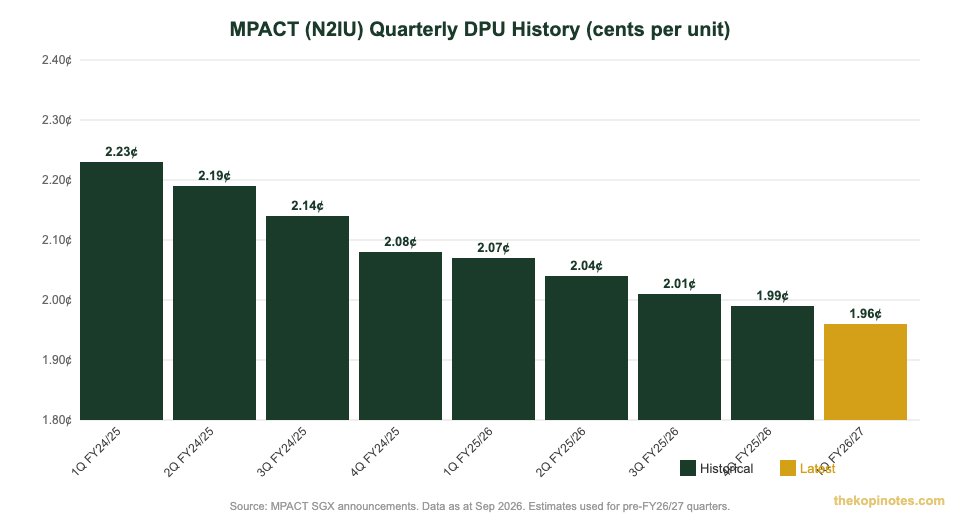Click the 2.04¢ data label

click(x=587, y=266)
